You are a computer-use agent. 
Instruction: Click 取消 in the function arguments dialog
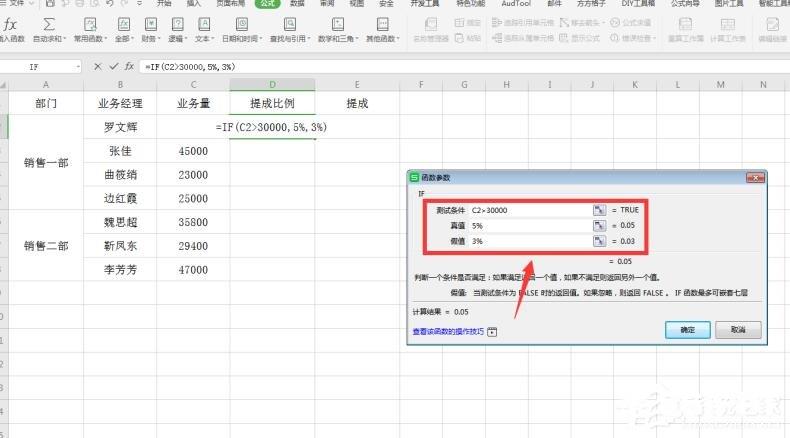tap(738, 330)
